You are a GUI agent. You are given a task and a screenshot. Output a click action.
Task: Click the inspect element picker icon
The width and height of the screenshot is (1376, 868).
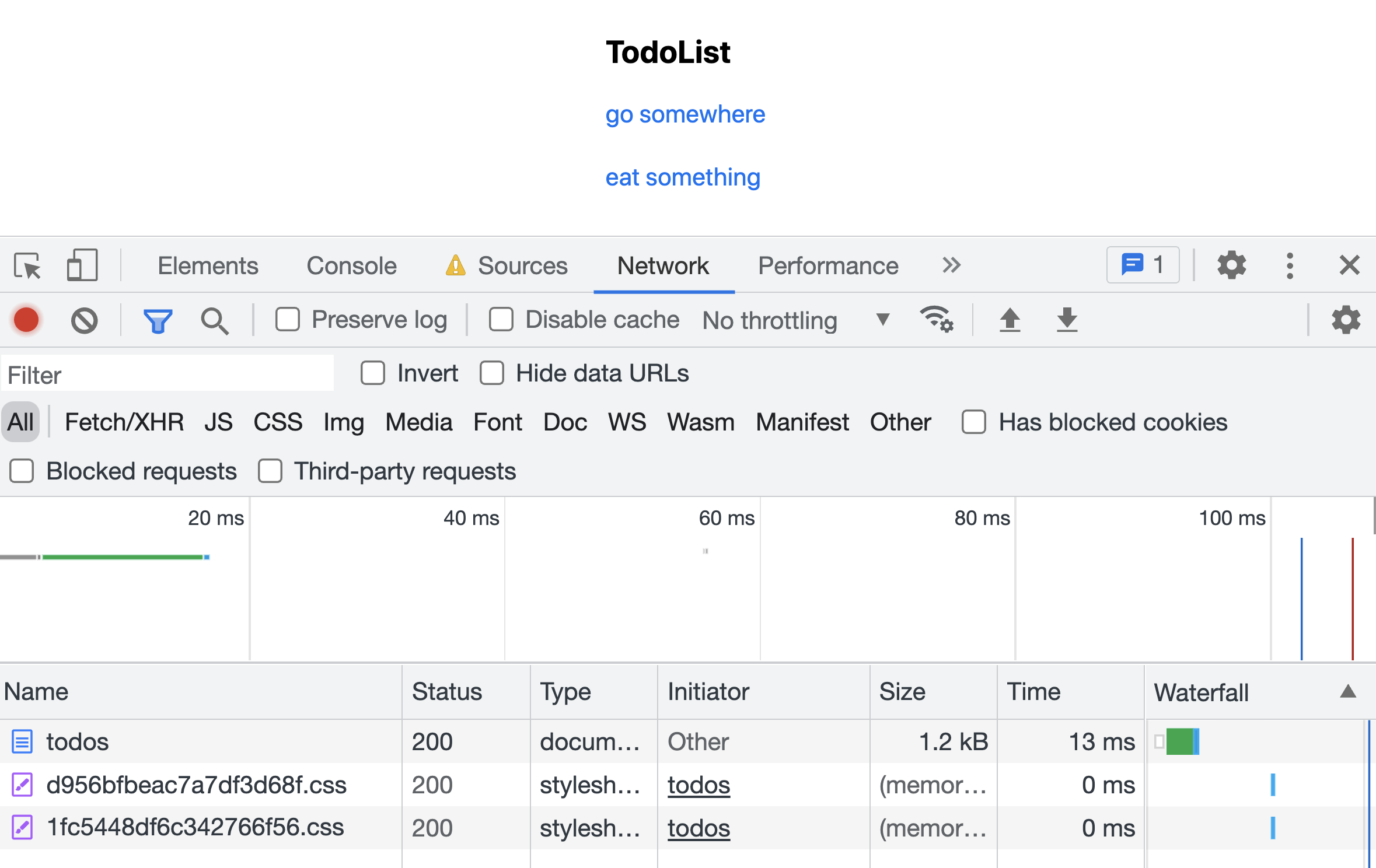tap(27, 266)
